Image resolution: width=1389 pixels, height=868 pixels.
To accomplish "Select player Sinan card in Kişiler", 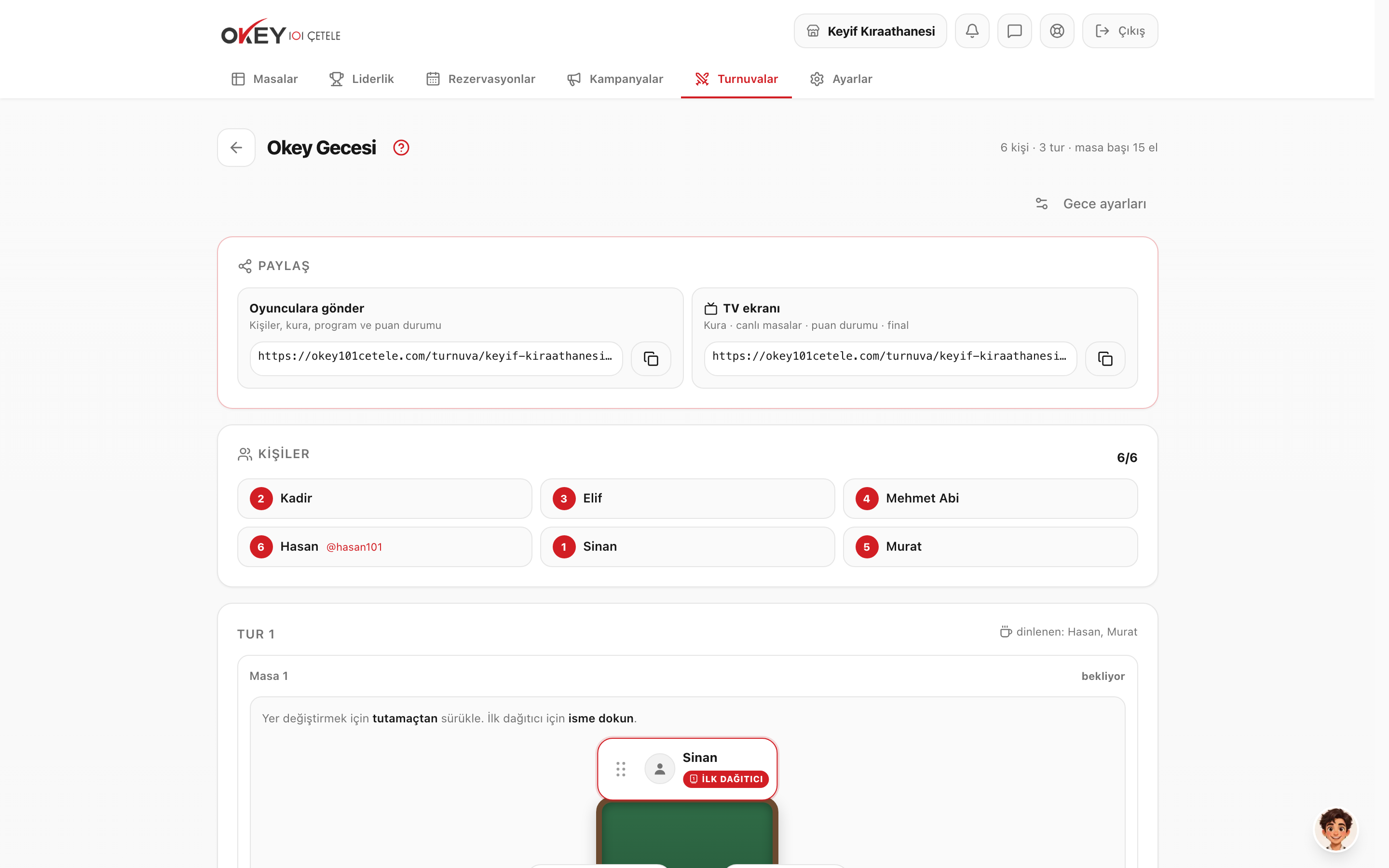I will click(688, 546).
